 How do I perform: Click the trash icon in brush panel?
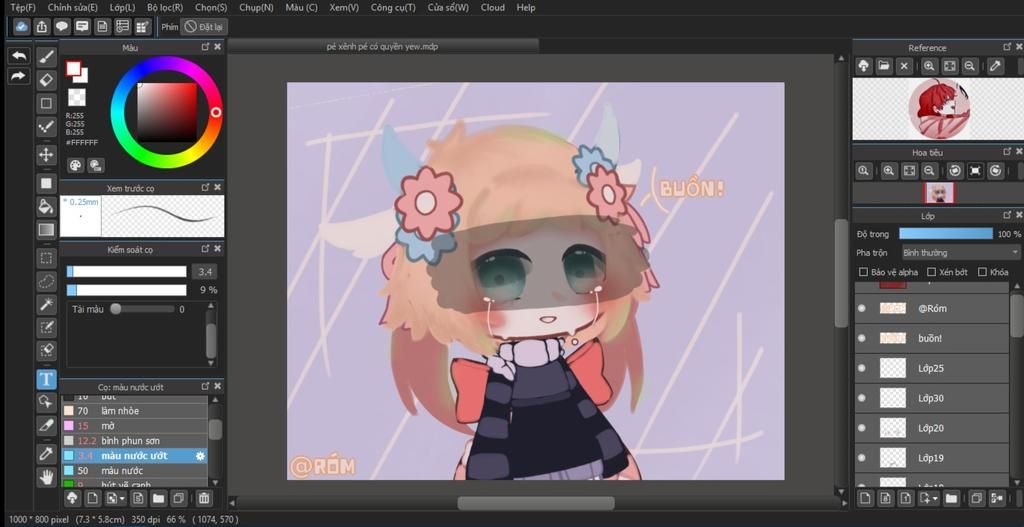[x=204, y=498]
